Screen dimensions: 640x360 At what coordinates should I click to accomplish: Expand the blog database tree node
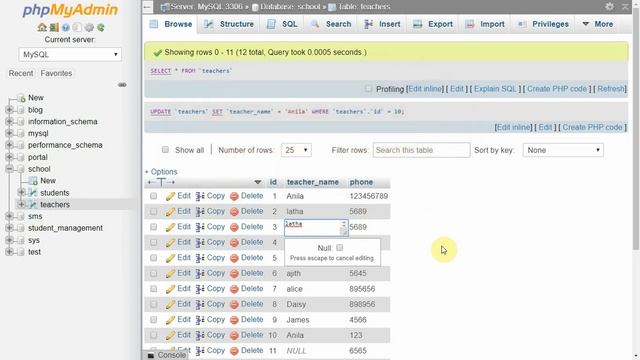coord(9,110)
